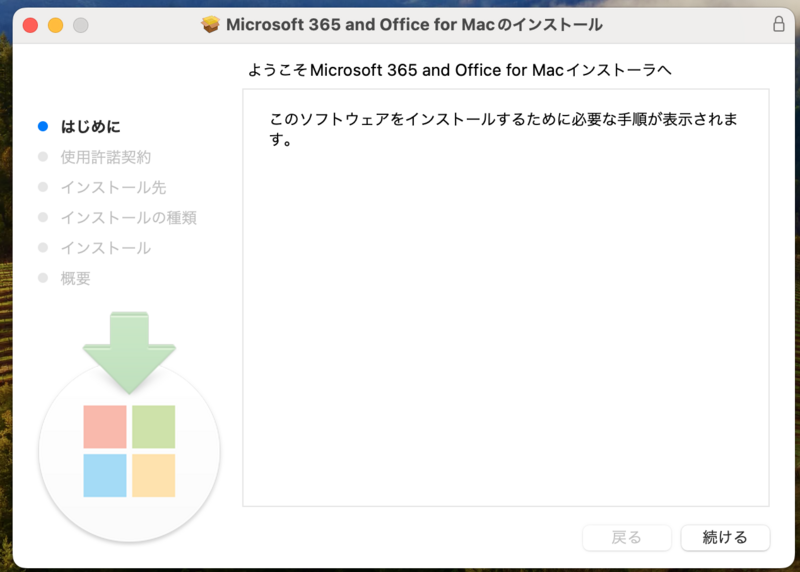Image resolution: width=800 pixels, height=572 pixels.
Task: Select the インストール先 step
Action: (113, 187)
